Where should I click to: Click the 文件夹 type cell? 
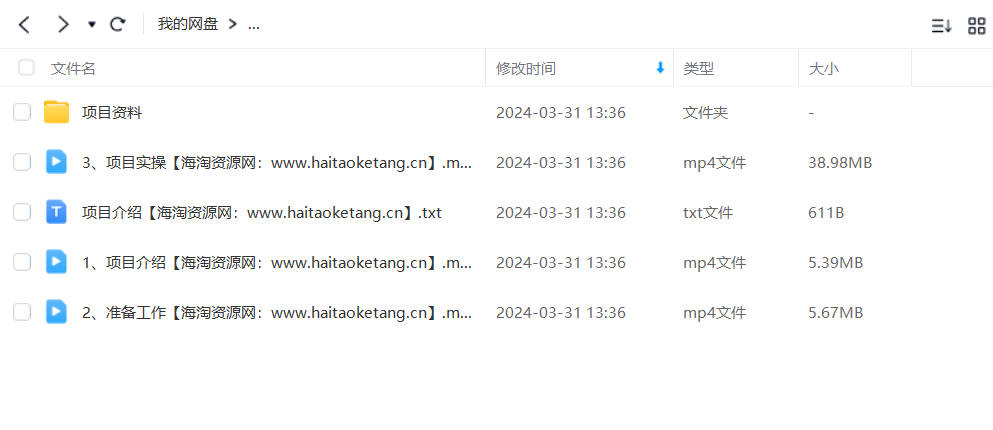(x=705, y=113)
